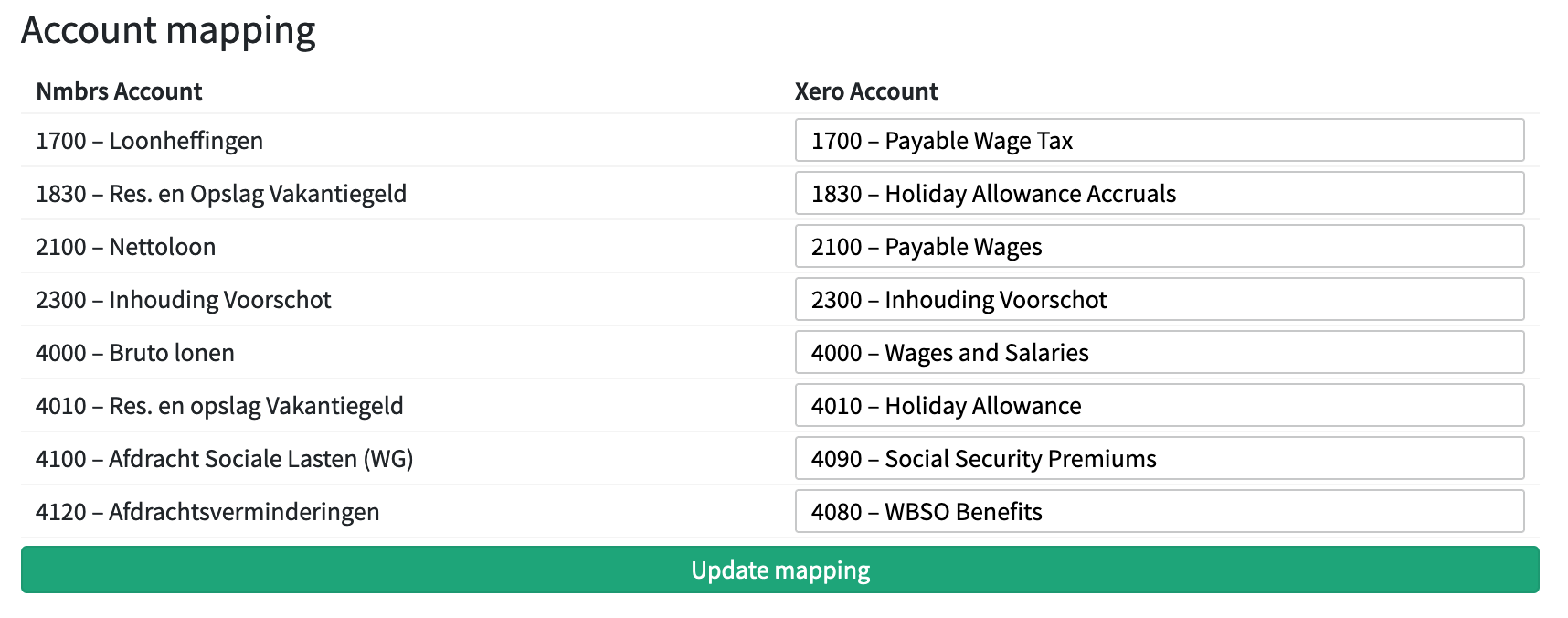
Task: Expand the Wages and Salaries dropdown
Action: 1159,353
